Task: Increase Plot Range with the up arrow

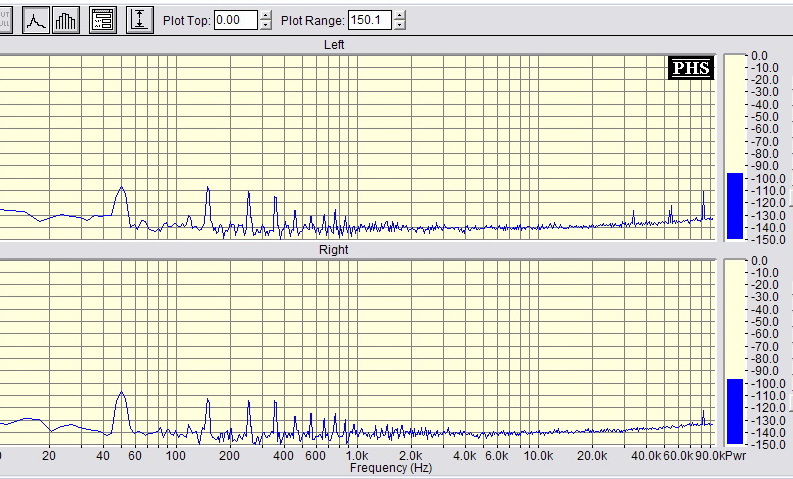Action: pyautogui.click(x=400, y=16)
